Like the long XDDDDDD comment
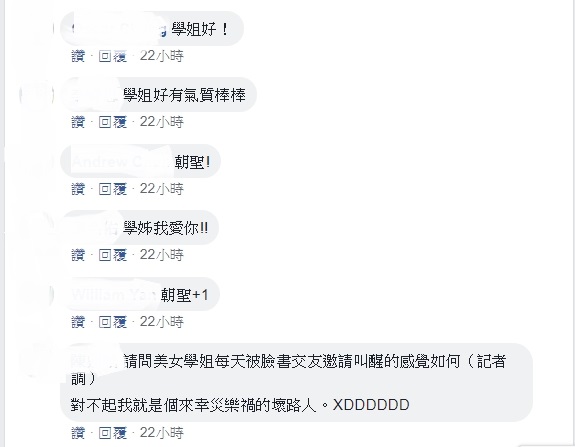 [x=78, y=433]
